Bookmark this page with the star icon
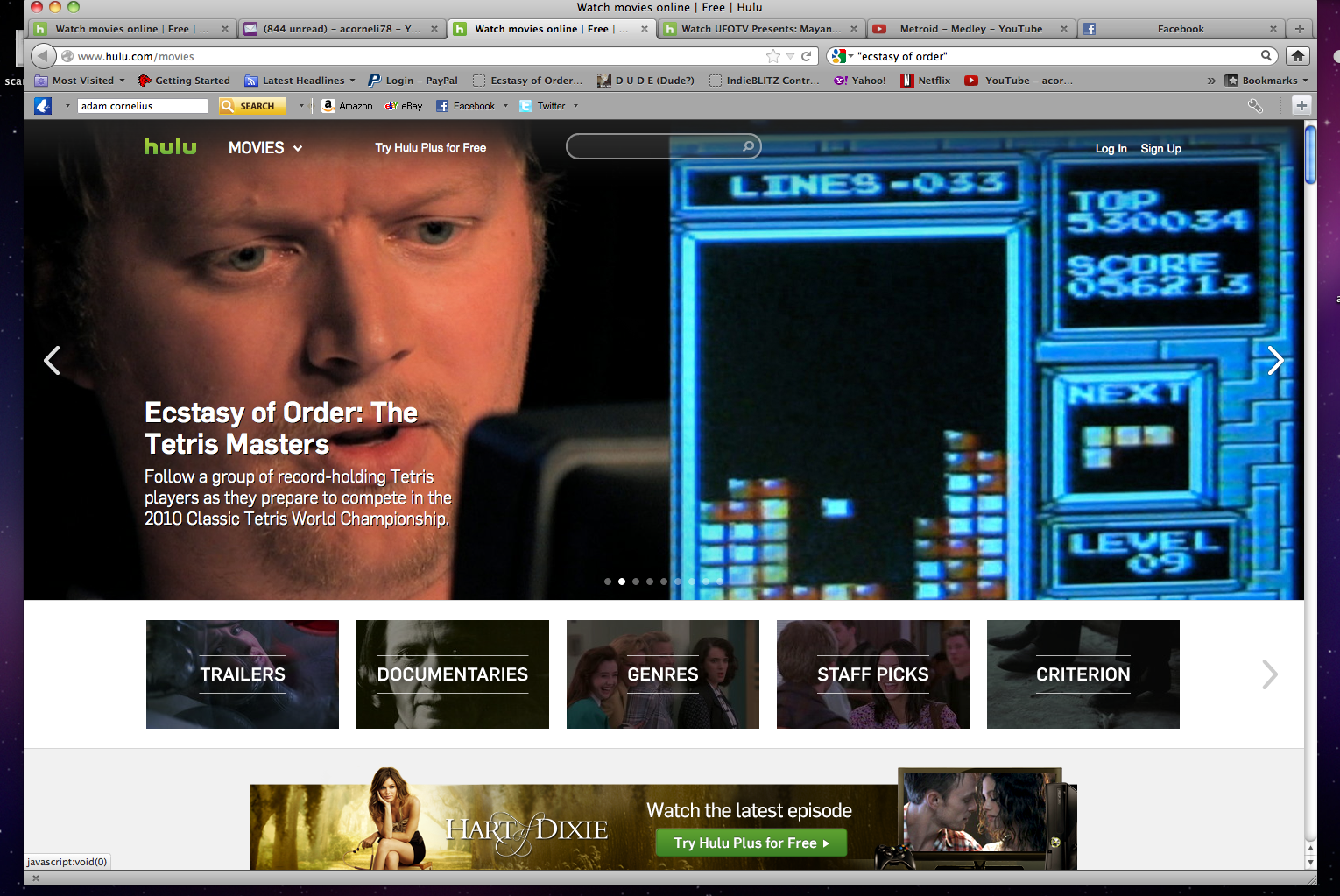The image size is (1340, 896). point(773,56)
